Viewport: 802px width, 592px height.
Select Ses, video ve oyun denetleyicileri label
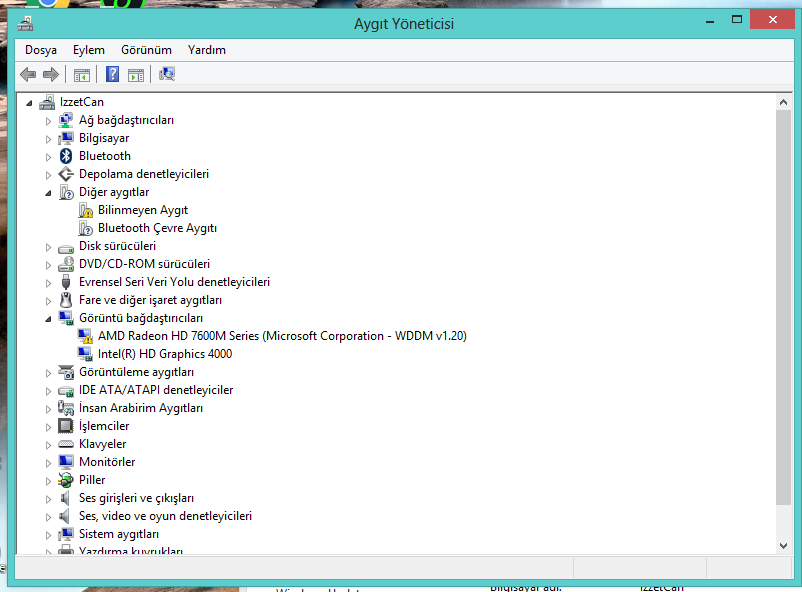[x=165, y=516]
